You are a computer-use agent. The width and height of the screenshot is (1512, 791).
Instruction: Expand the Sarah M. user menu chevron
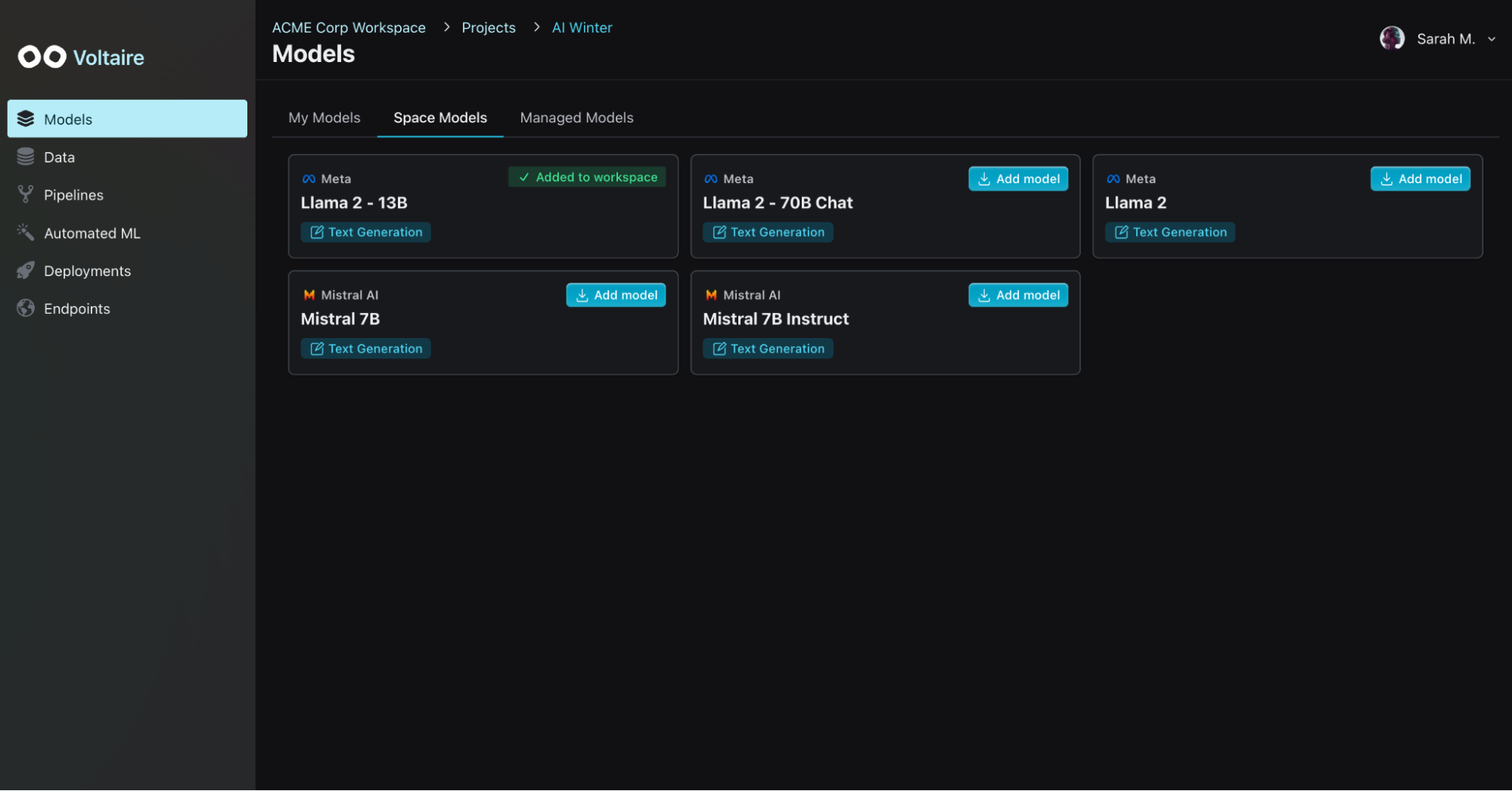[x=1492, y=39]
